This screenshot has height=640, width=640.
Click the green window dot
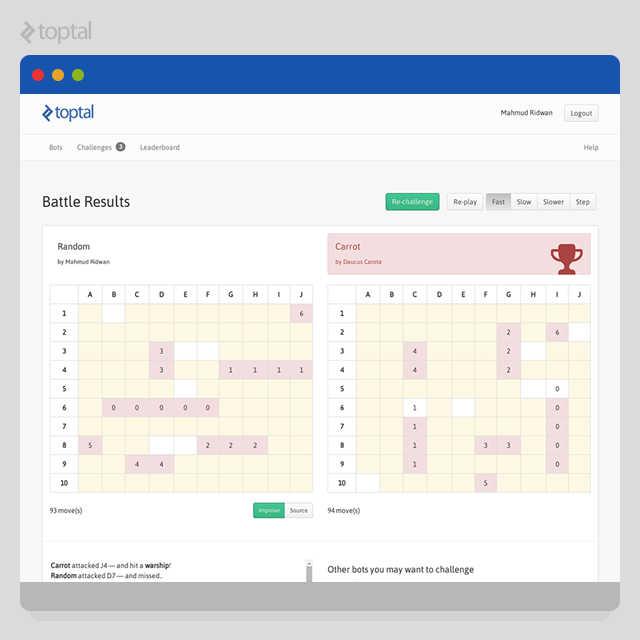(78, 75)
